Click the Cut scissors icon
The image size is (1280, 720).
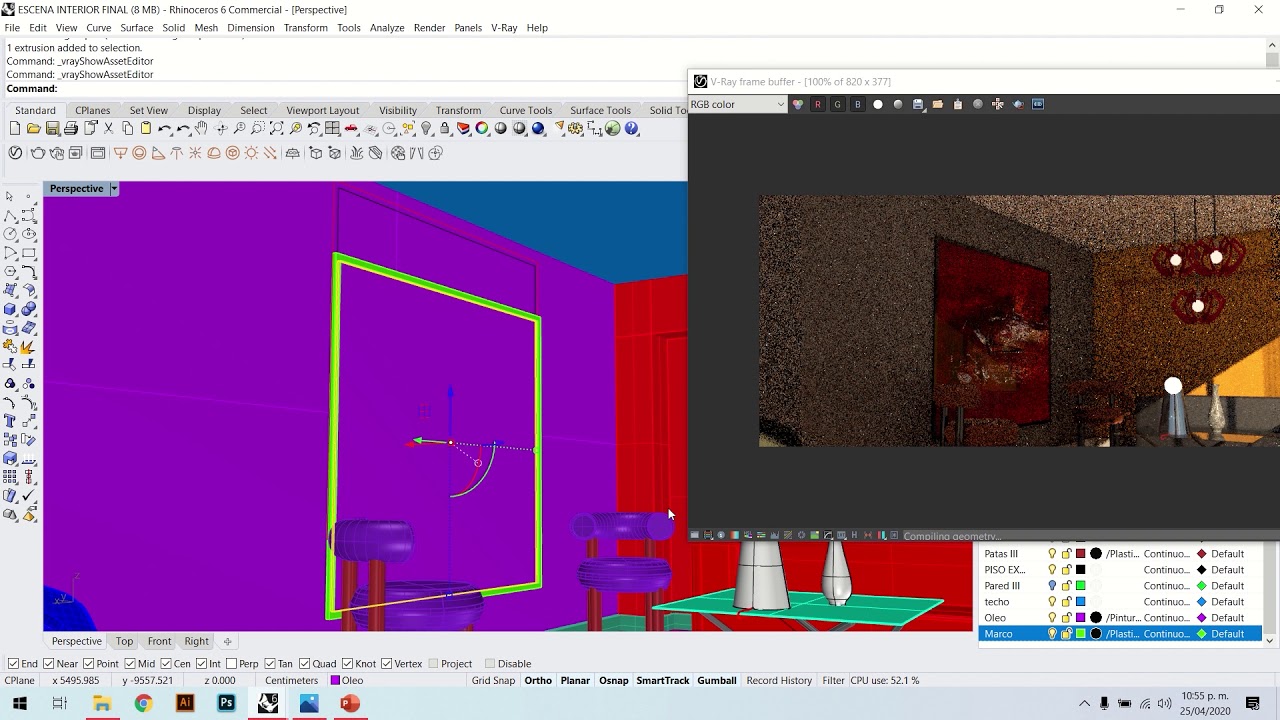point(108,128)
